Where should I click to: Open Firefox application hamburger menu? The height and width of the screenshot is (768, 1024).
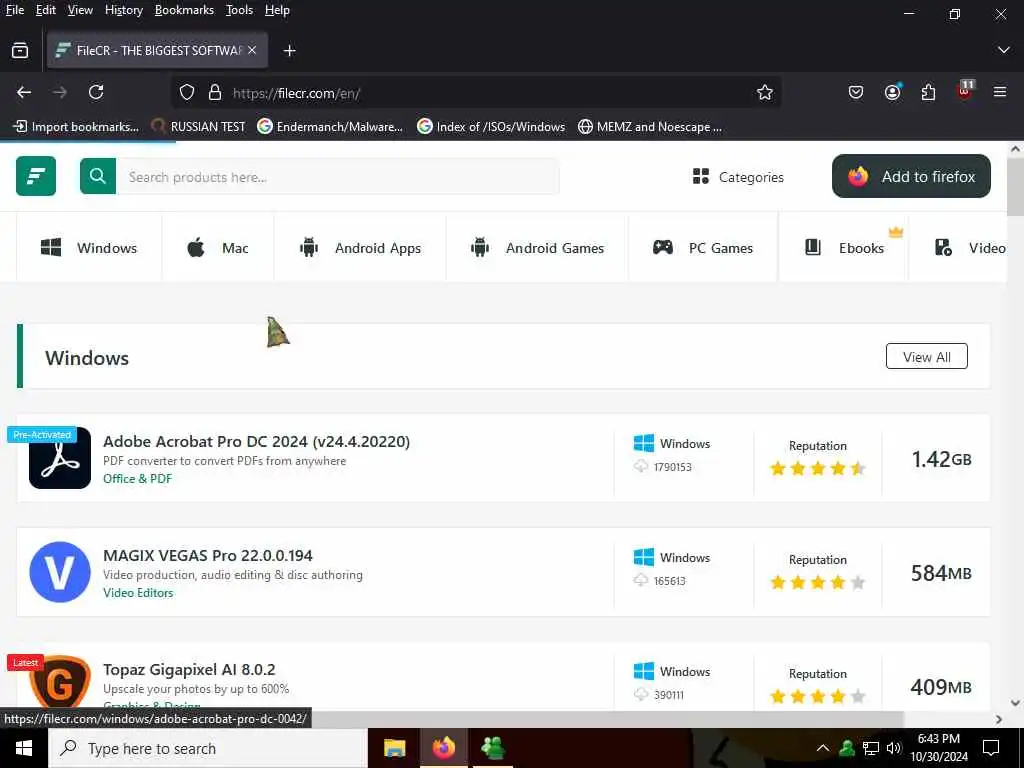point(1000,92)
